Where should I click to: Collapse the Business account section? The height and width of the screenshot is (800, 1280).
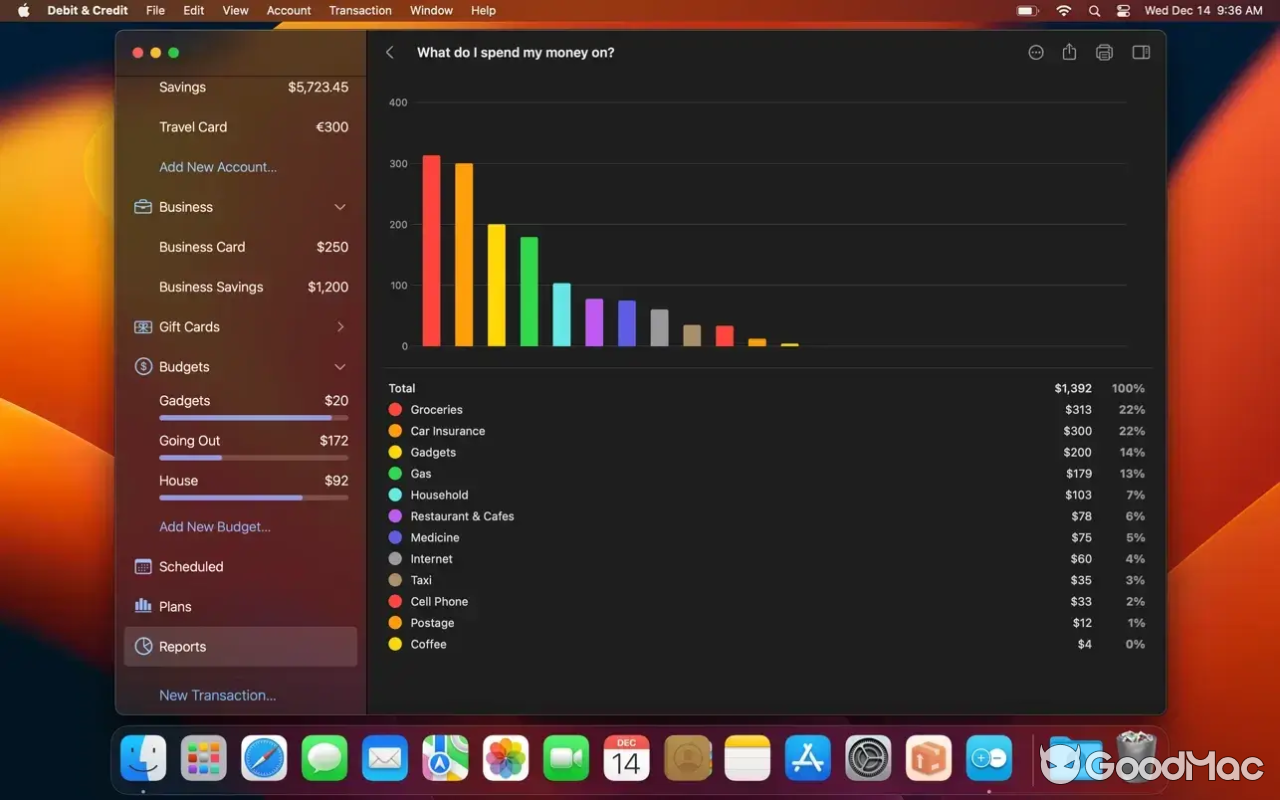(x=339, y=207)
